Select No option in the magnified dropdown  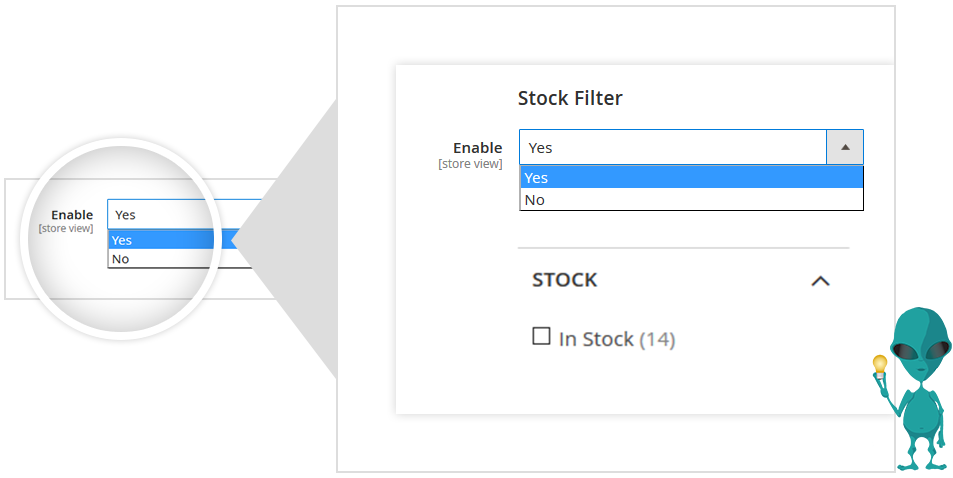[160, 259]
